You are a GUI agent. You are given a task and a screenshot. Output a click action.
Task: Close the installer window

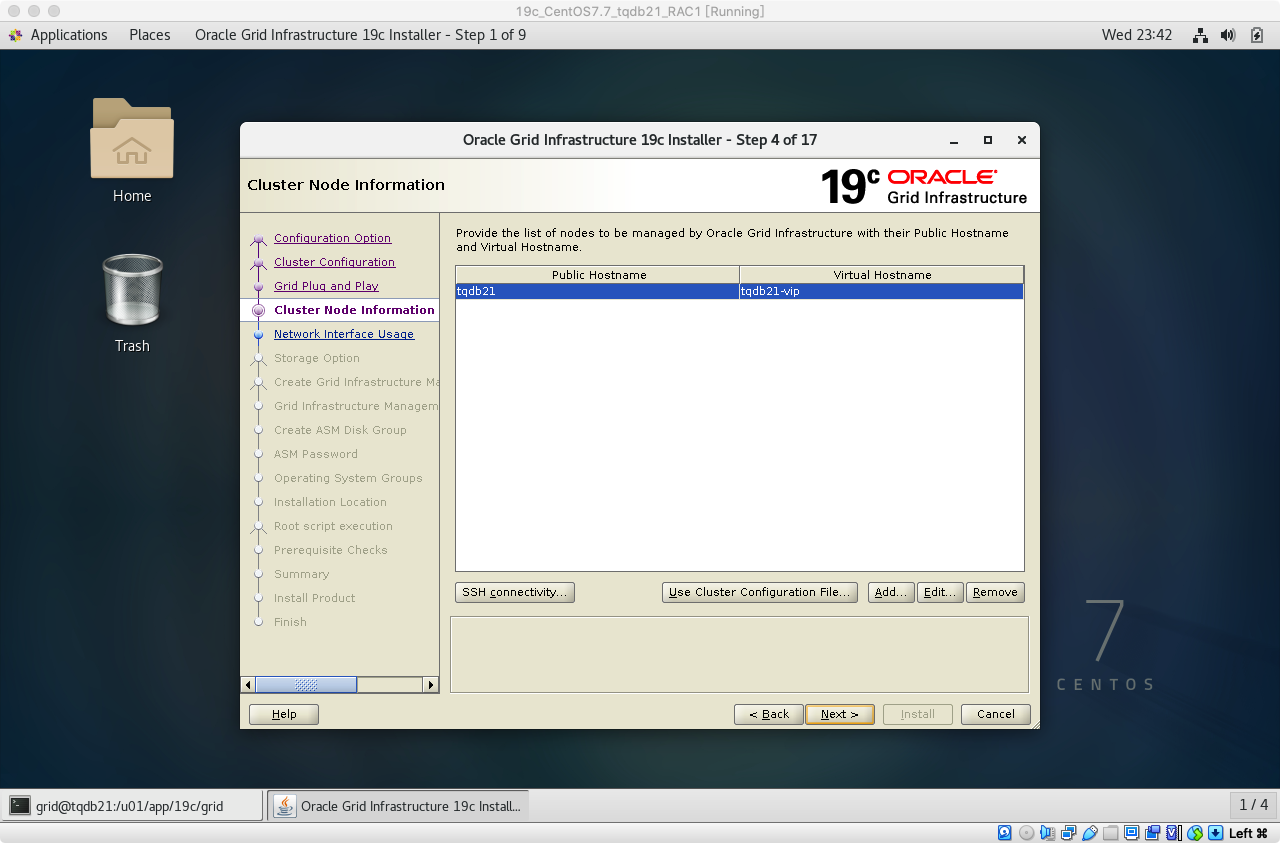(x=1021, y=141)
